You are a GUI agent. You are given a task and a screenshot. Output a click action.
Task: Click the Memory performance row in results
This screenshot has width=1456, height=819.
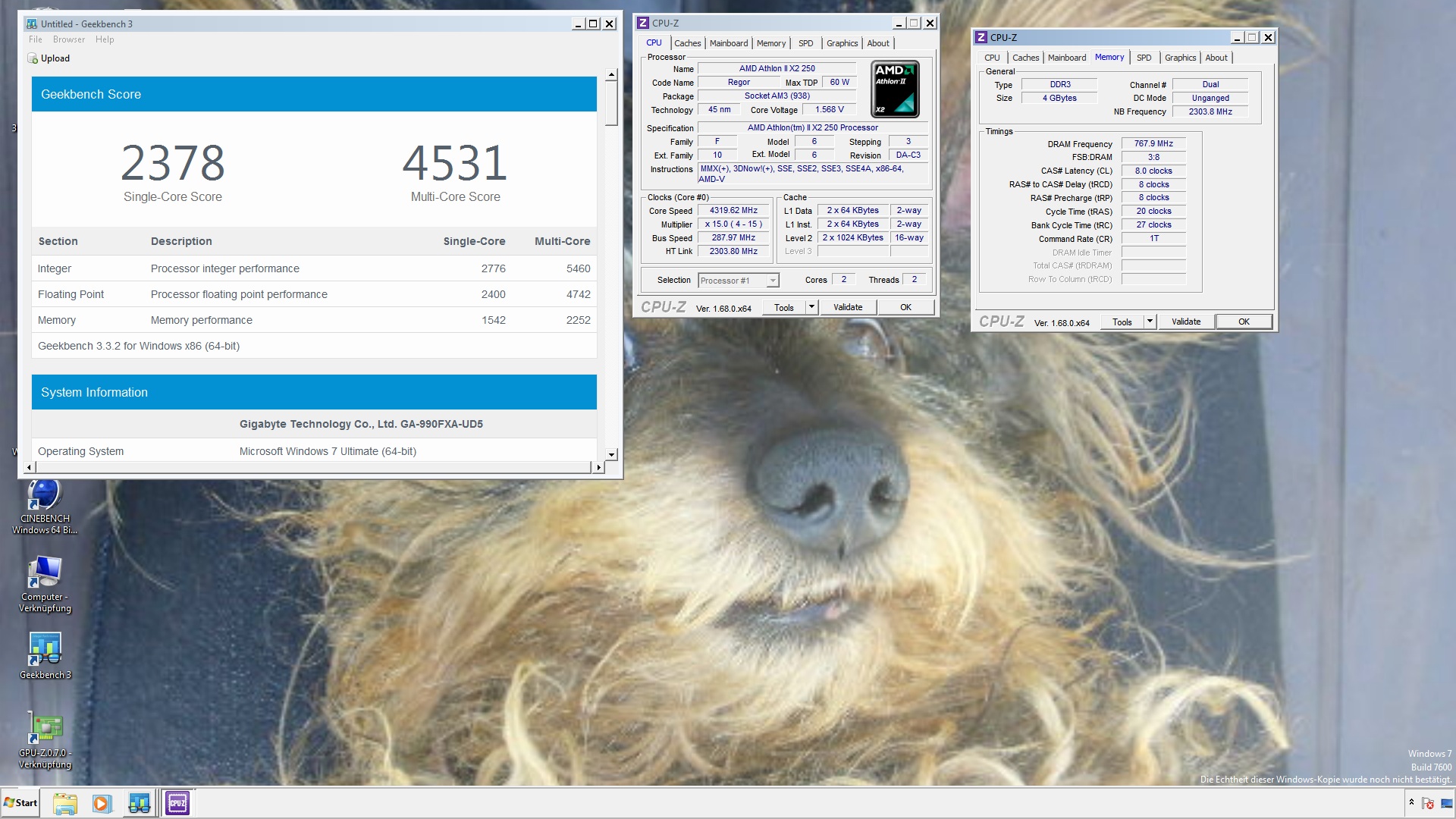point(314,320)
